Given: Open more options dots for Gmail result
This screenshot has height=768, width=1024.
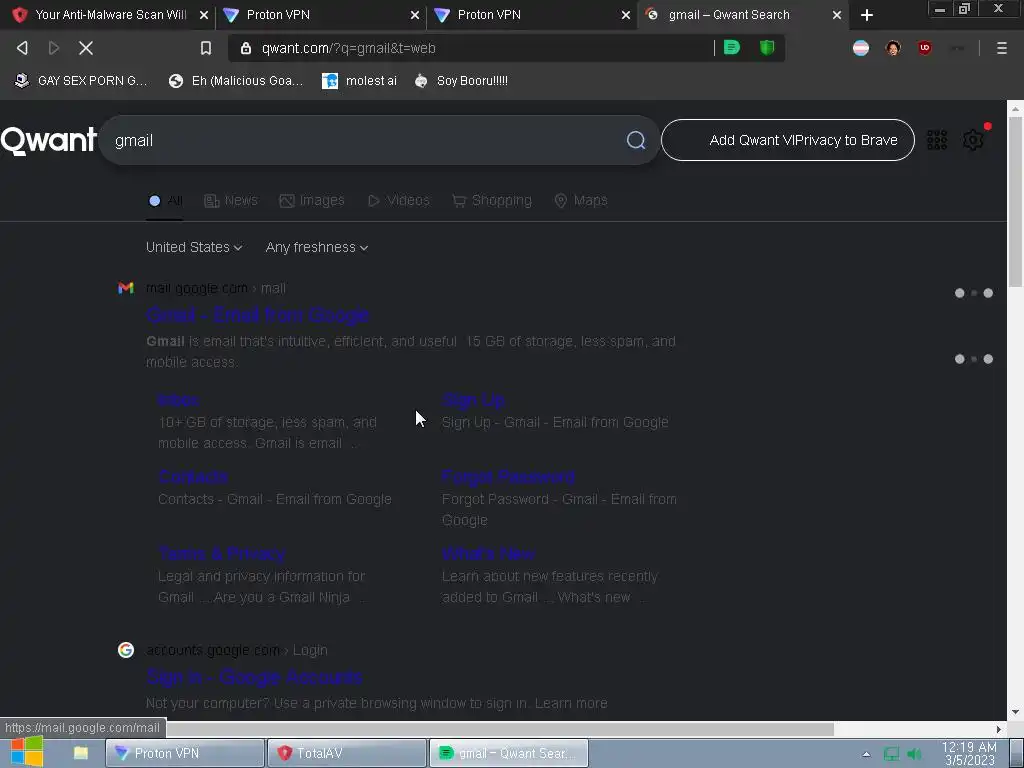Looking at the screenshot, I should point(973,293).
